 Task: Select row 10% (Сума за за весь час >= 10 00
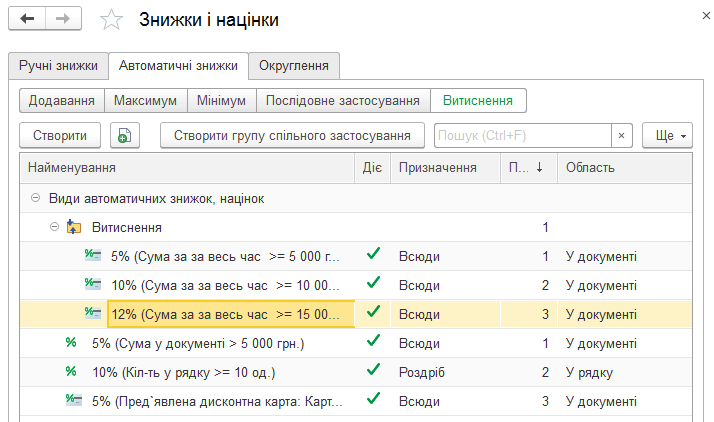point(225,285)
